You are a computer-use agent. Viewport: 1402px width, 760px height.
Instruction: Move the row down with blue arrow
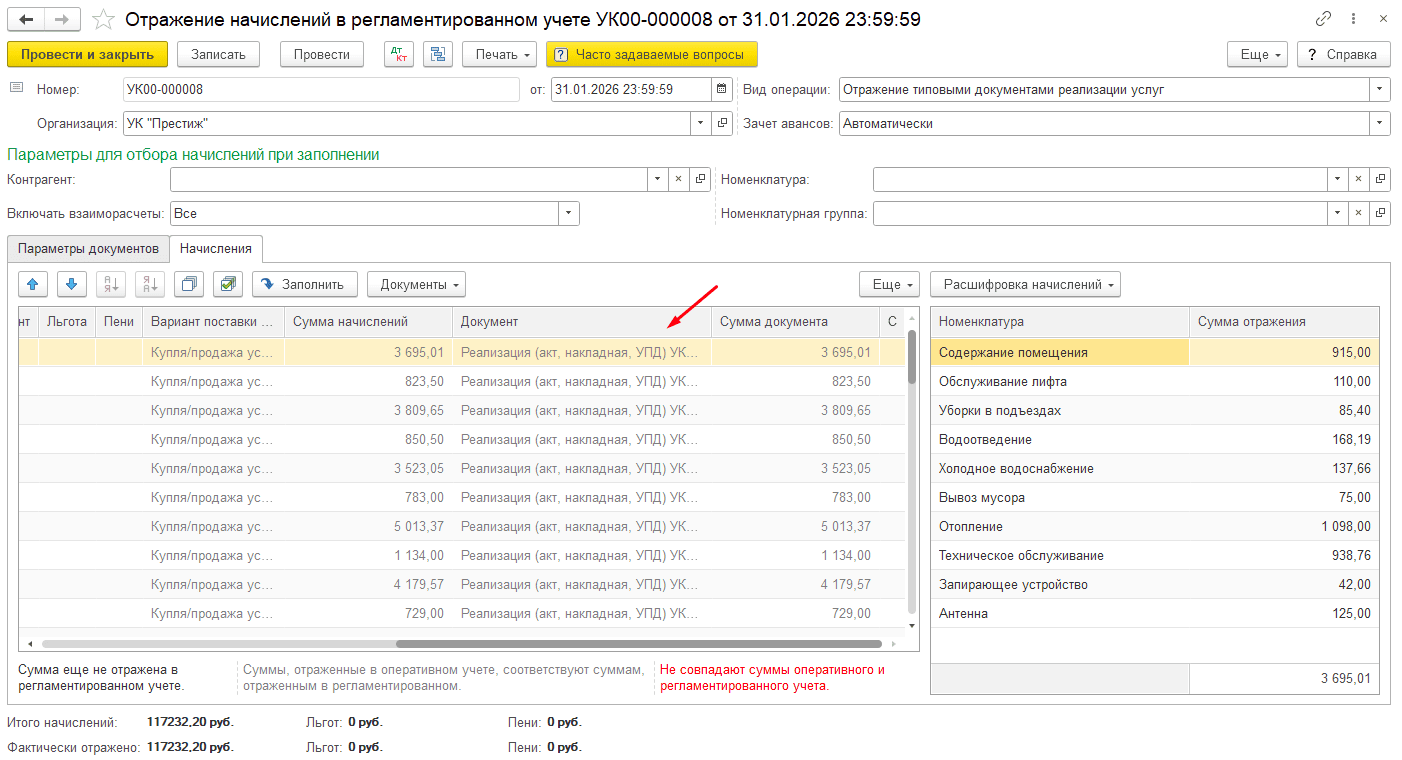coord(72,285)
